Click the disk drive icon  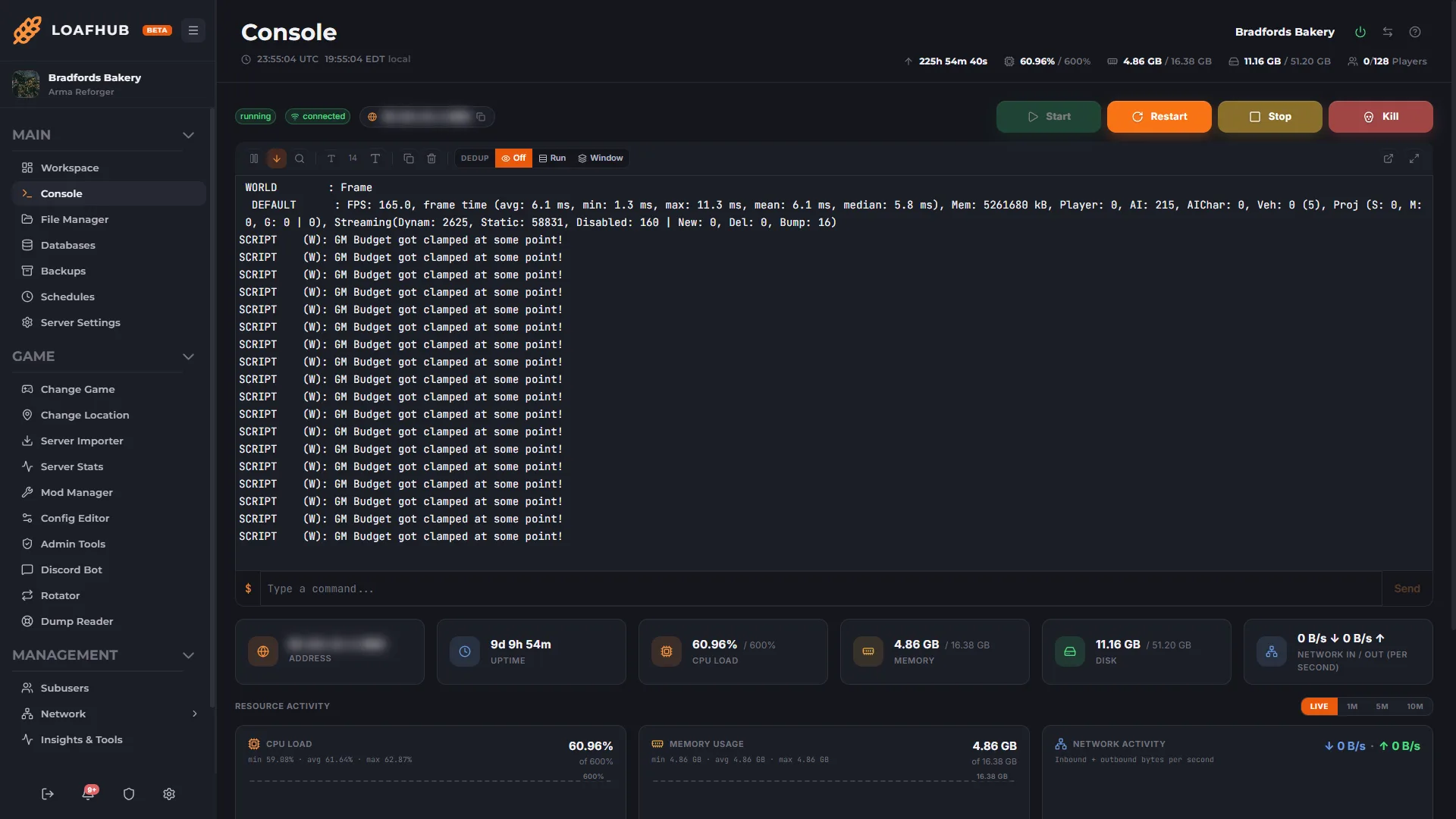tap(1070, 651)
